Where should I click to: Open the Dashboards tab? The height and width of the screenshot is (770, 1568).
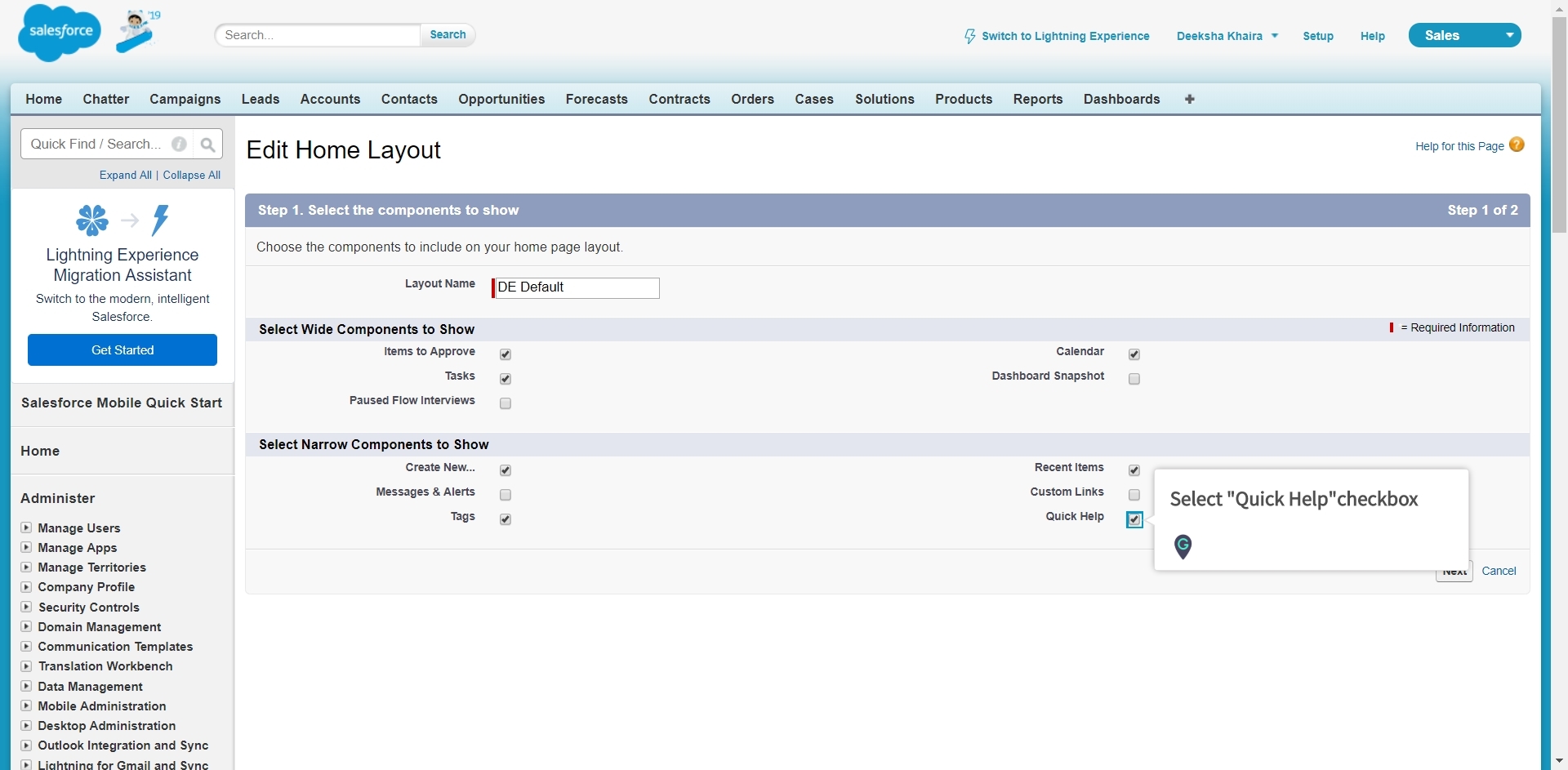[x=1121, y=99]
